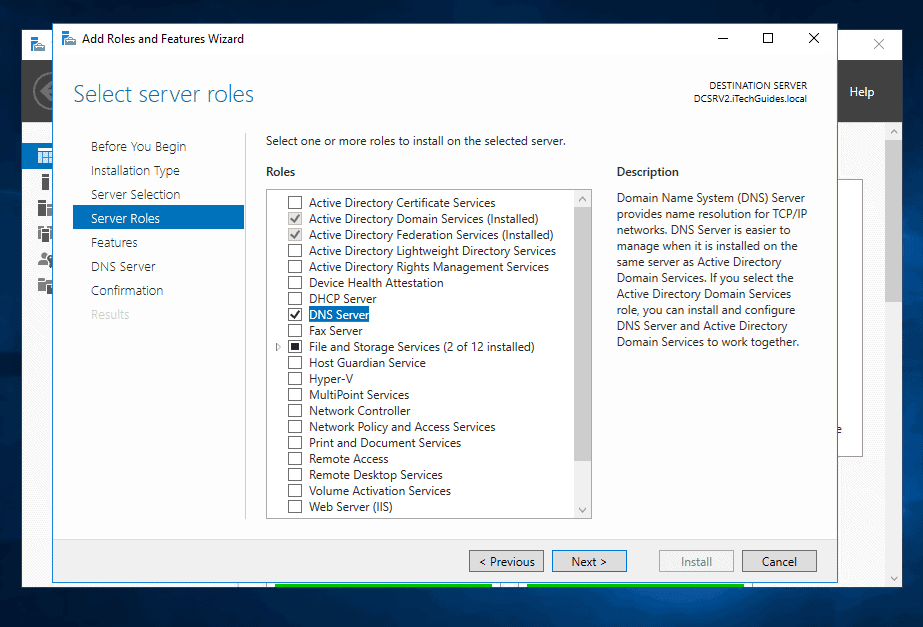
Task: Check Remote Desktop Services role
Action: [x=295, y=475]
